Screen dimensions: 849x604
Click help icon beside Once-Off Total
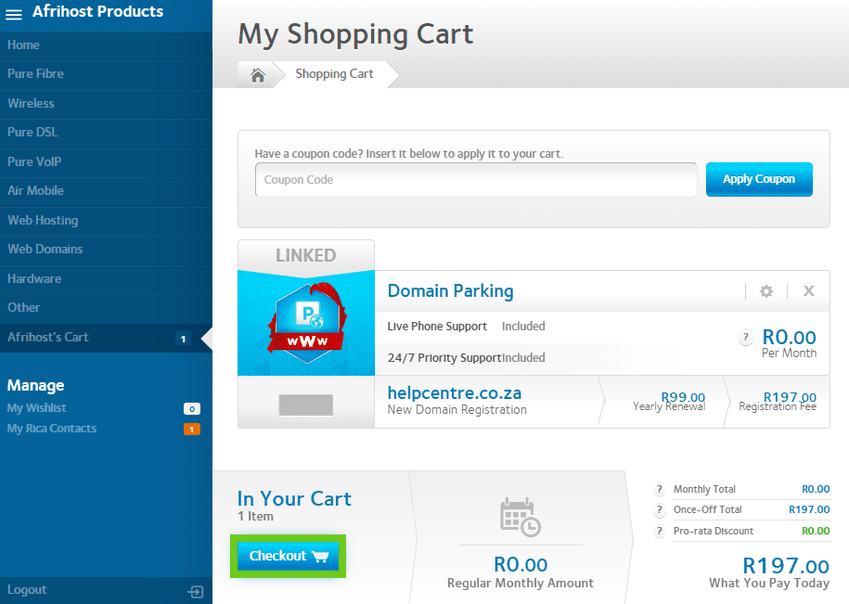click(x=659, y=510)
